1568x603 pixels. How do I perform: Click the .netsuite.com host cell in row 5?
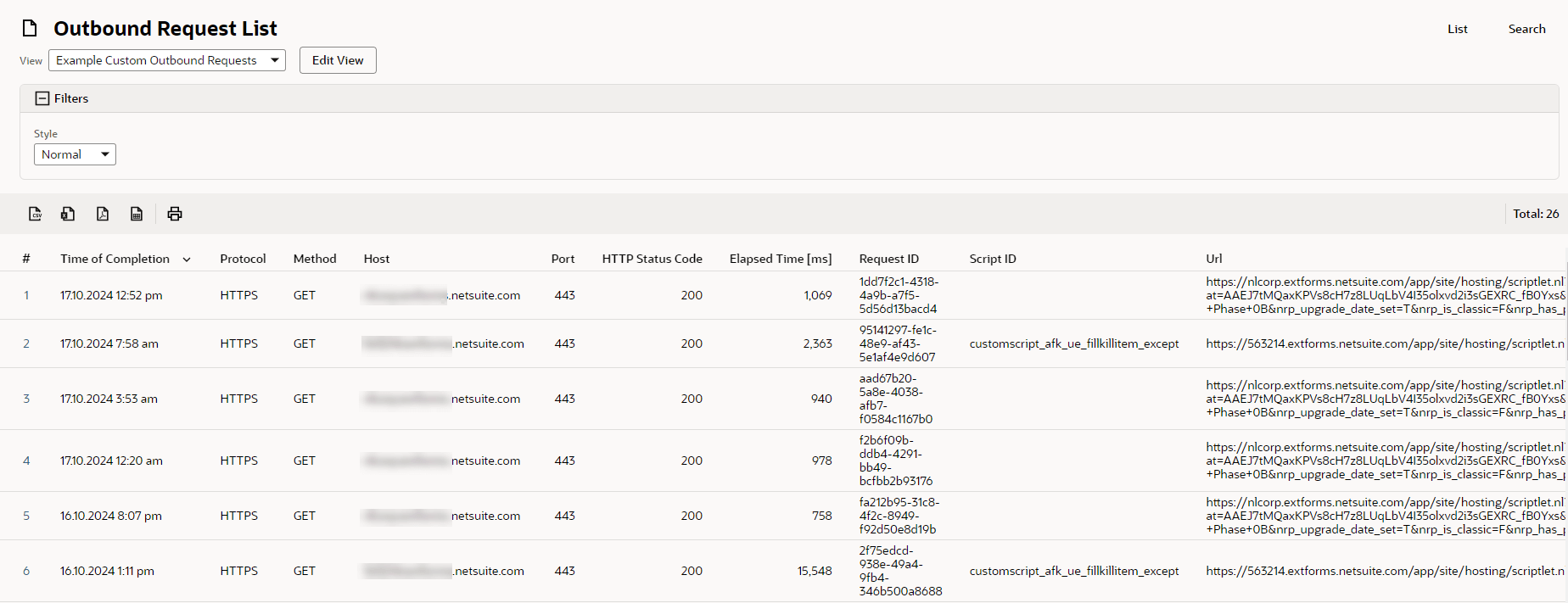point(442,516)
